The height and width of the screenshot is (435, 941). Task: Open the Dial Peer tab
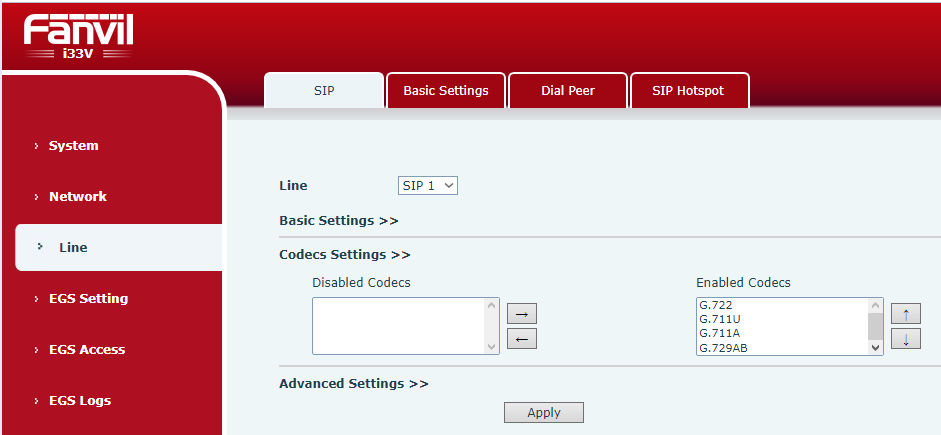pyautogui.click(x=568, y=90)
